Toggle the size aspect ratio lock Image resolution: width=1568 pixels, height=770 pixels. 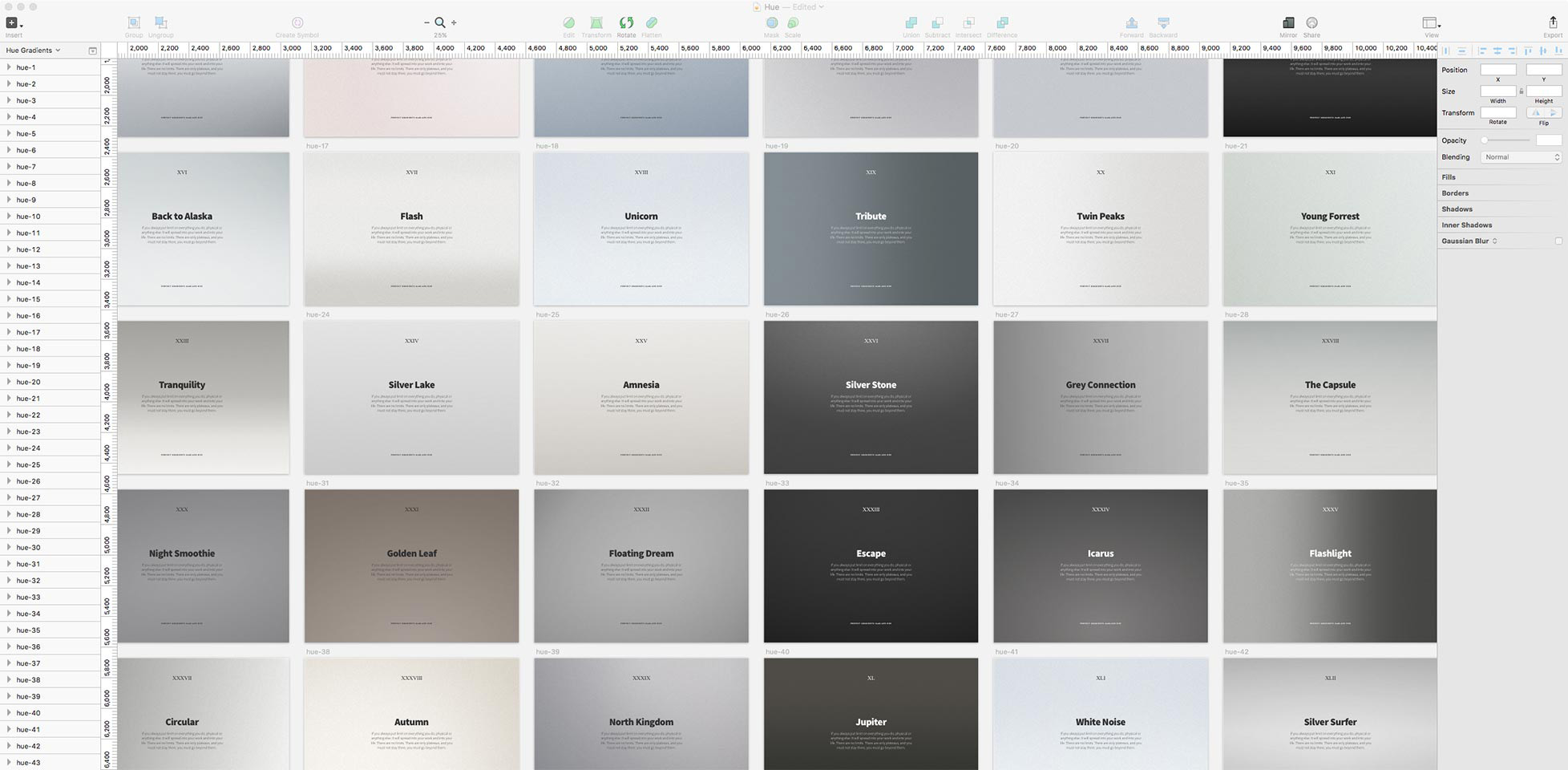pyautogui.click(x=1521, y=91)
